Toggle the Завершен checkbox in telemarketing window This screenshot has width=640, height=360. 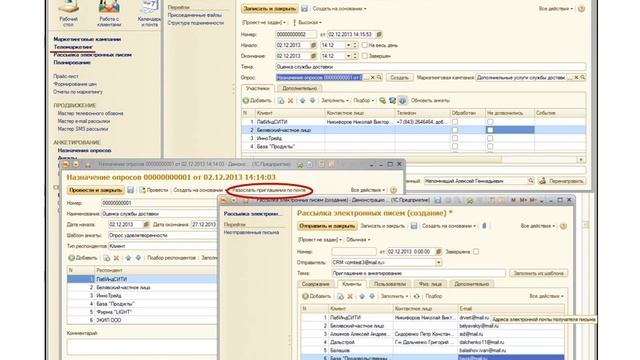pos(365,56)
